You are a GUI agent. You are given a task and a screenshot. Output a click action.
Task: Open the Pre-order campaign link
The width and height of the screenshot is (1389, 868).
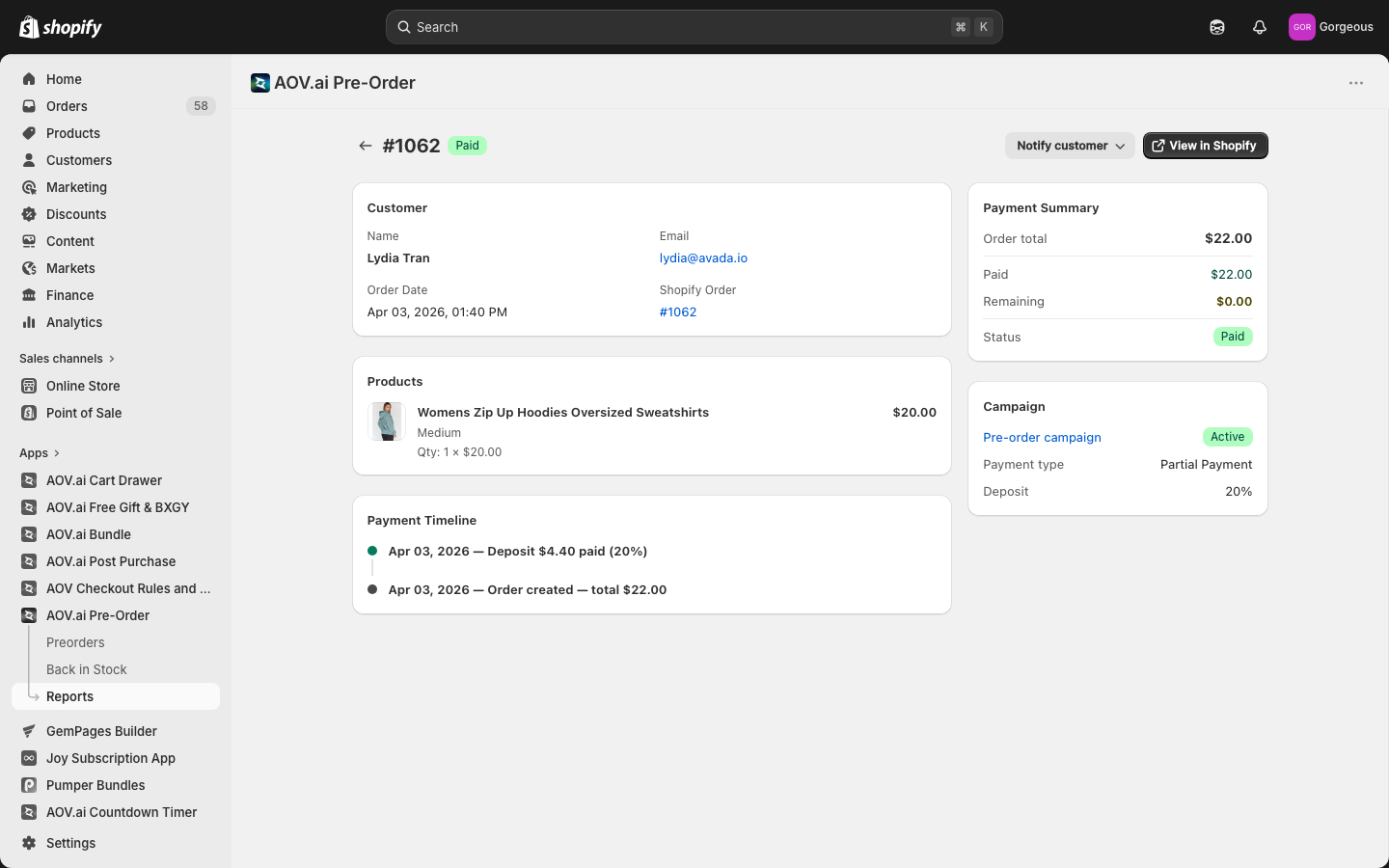(1042, 437)
